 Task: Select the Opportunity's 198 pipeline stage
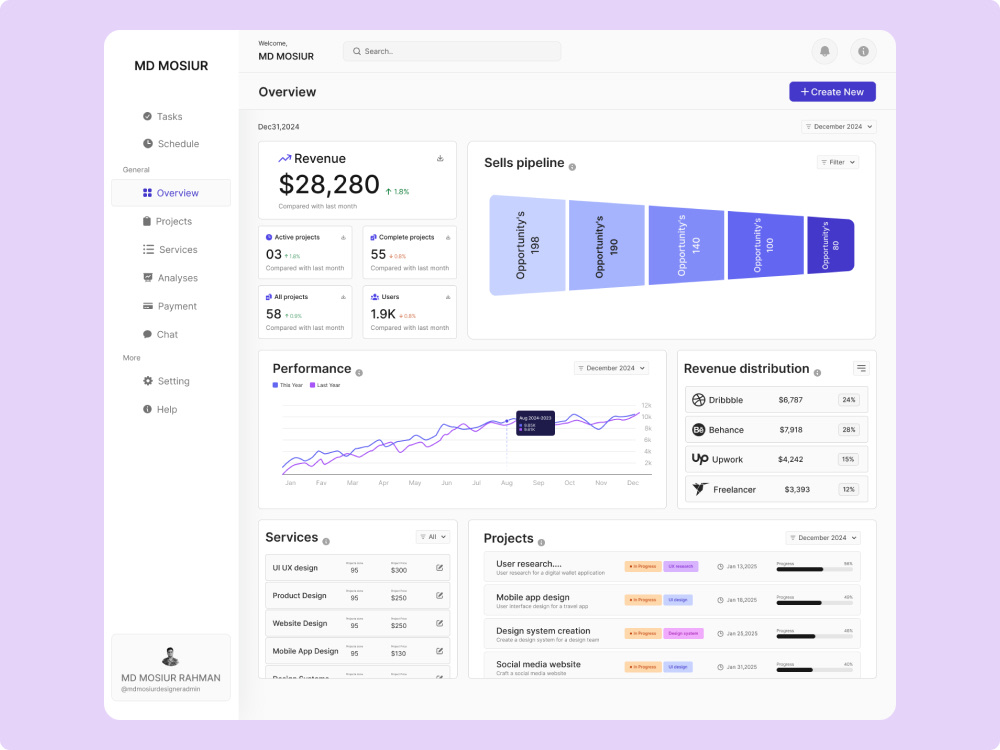527,246
